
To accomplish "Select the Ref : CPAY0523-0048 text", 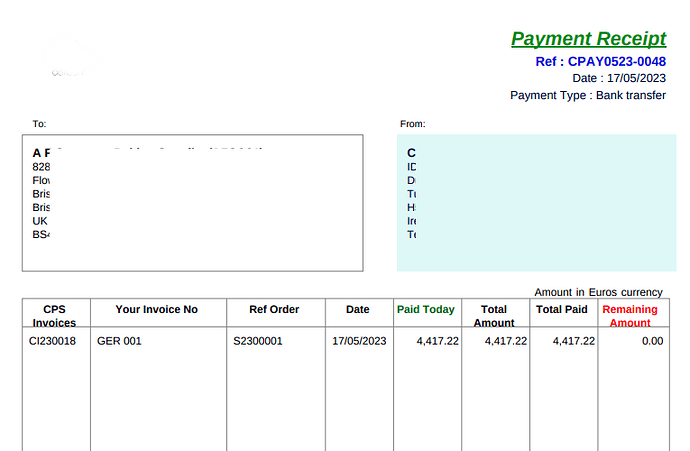I will [x=600, y=62].
